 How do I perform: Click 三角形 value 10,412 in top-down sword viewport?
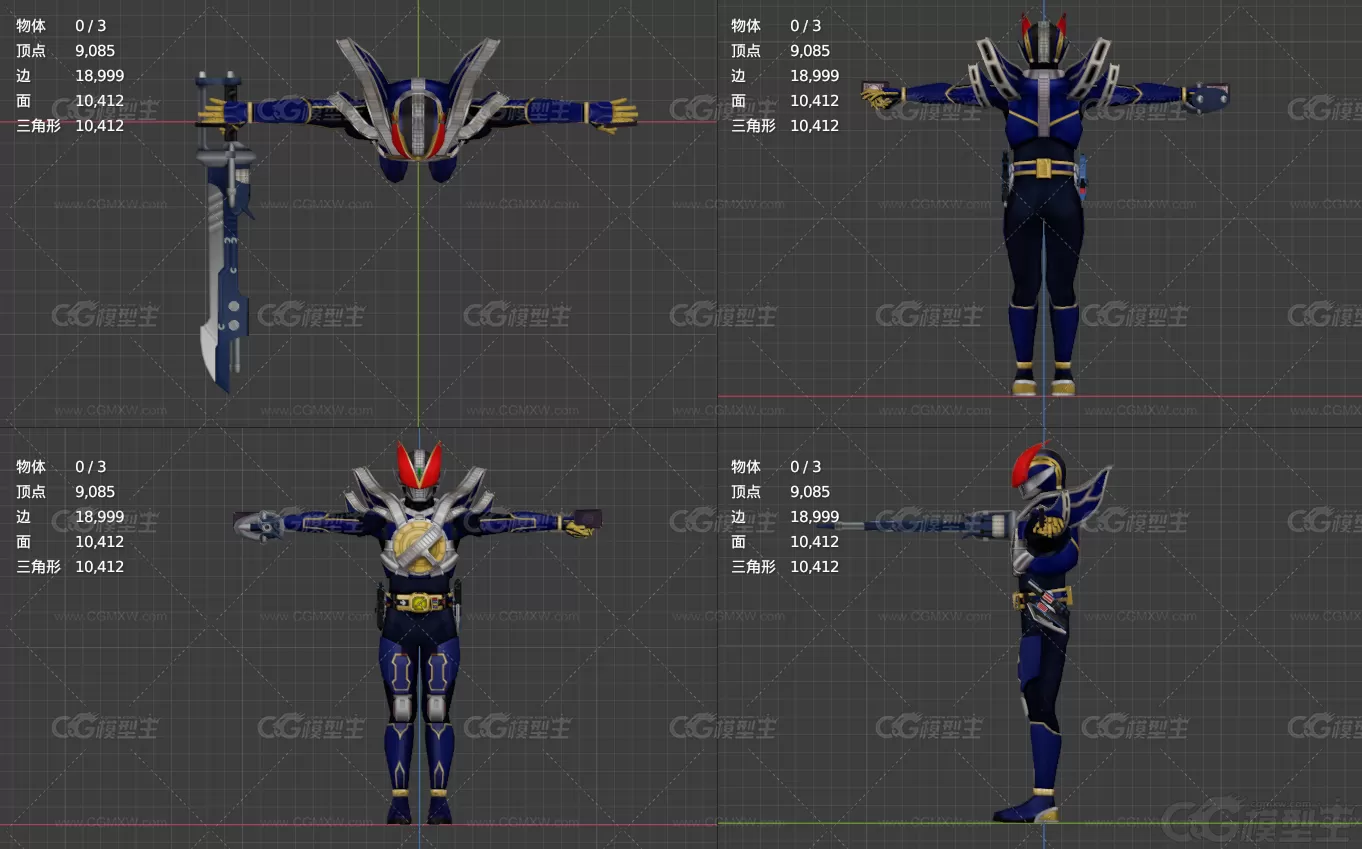(99, 125)
